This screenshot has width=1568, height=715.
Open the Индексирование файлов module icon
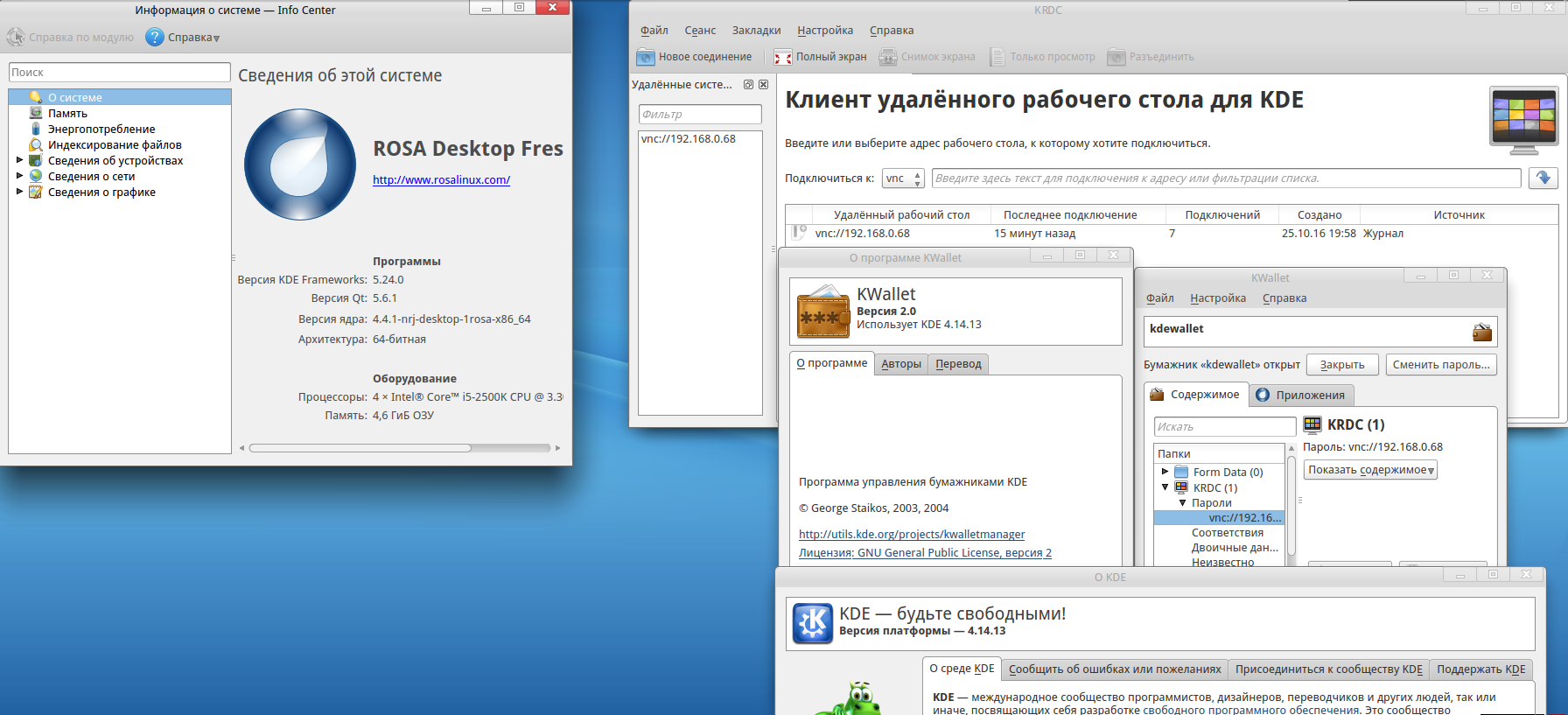(x=36, y=144)
